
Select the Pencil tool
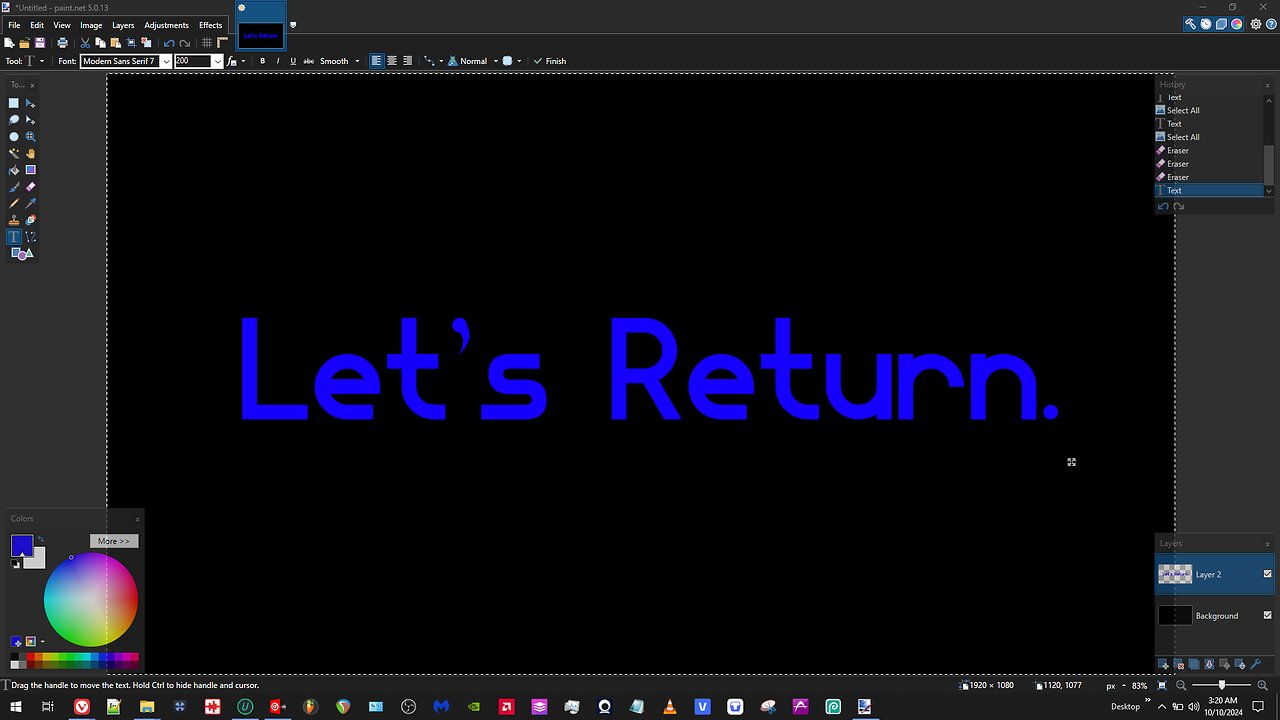pos(14,204)
